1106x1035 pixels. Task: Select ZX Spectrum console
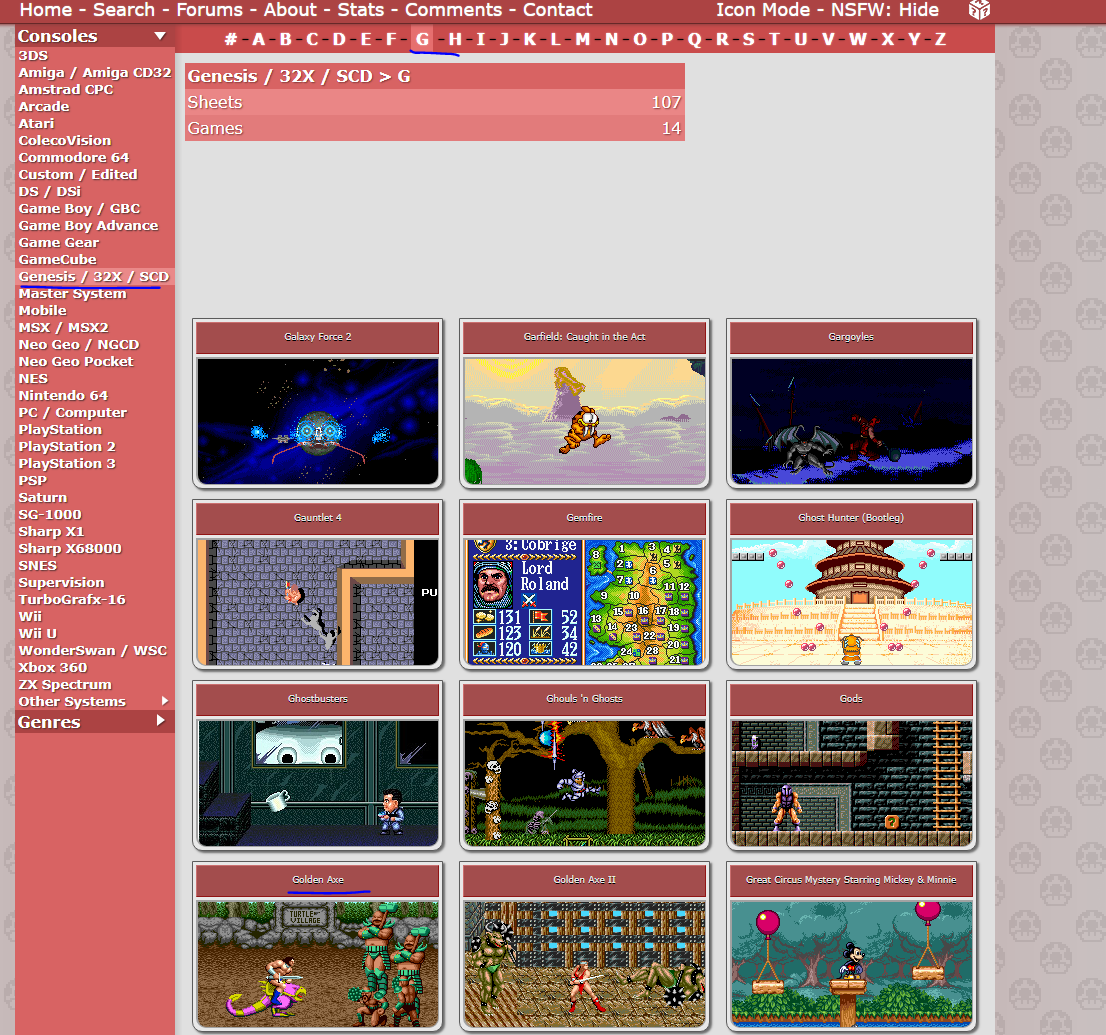(x=65, y=684)
